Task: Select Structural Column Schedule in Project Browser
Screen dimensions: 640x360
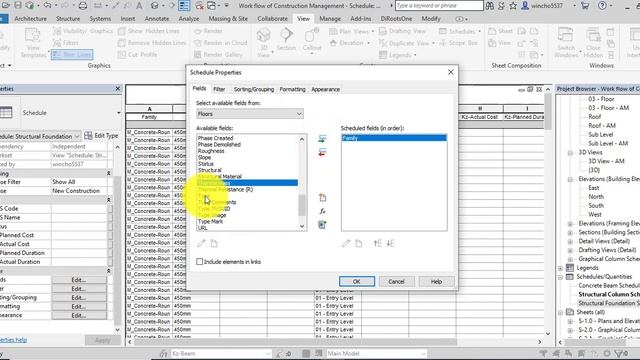Action: click(x=609, y=295)
